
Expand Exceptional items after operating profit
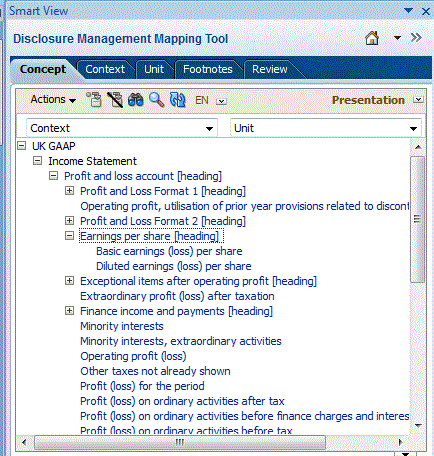point(69,281)
